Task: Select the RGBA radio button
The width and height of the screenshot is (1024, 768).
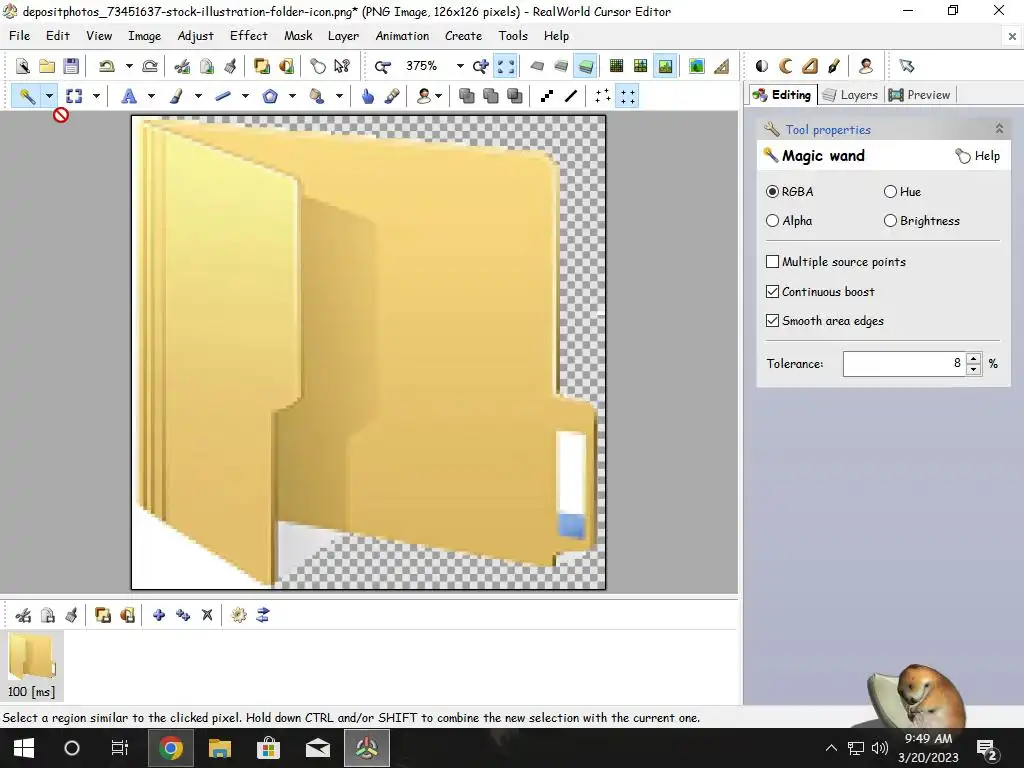Action: (x=773, y=191)
